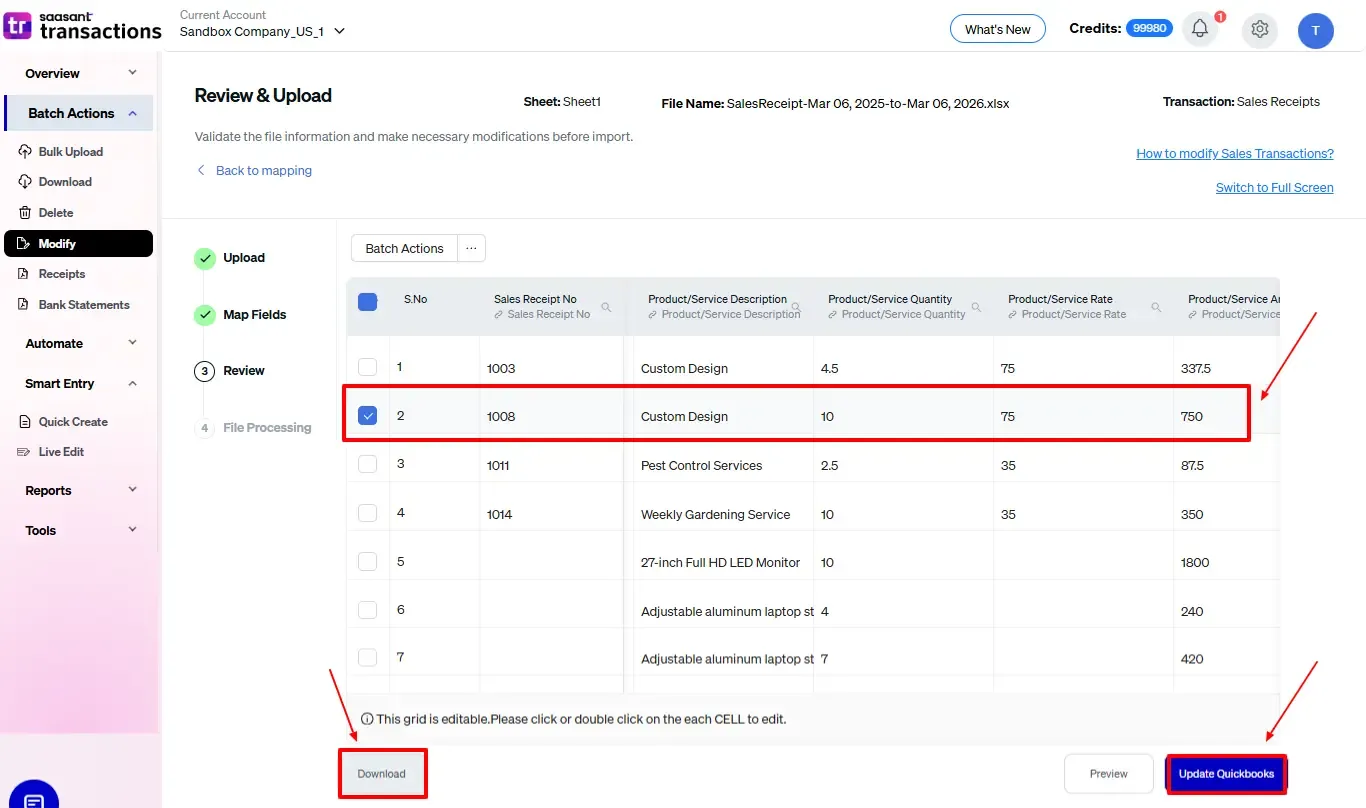Viewport: 1366px width, 808px height.
Task: Open the notifications bell icon
Action: [x=1200, y=30]
